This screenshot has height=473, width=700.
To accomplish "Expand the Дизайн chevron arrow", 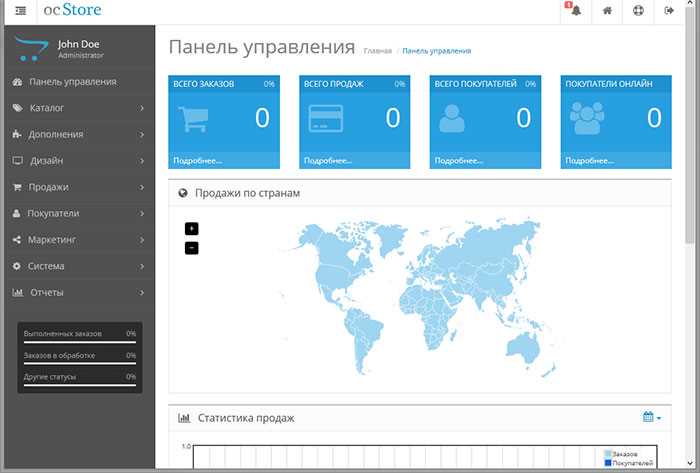I will [142, 161].
